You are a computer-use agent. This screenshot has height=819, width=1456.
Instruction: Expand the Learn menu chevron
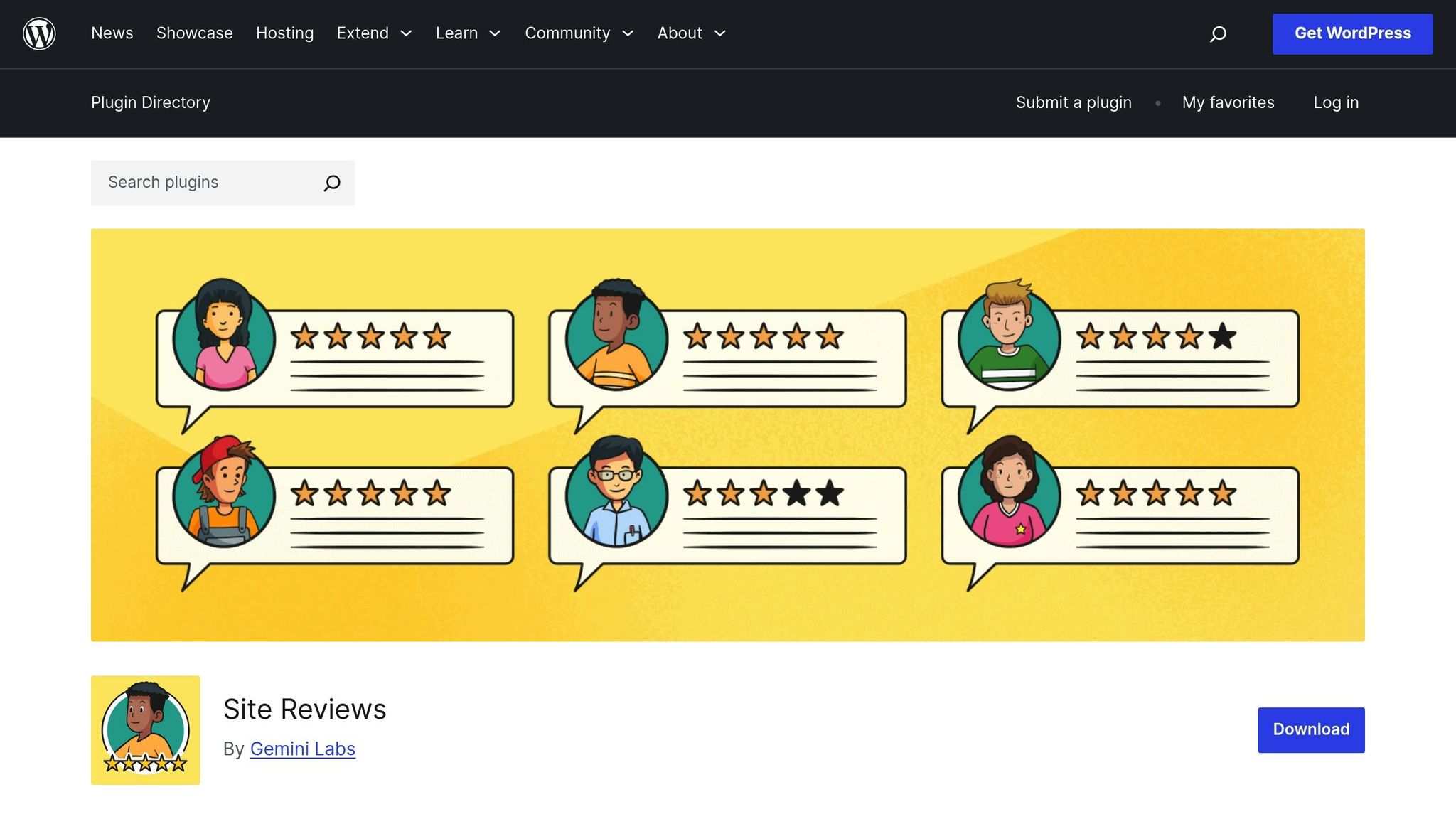pos(496,33)
